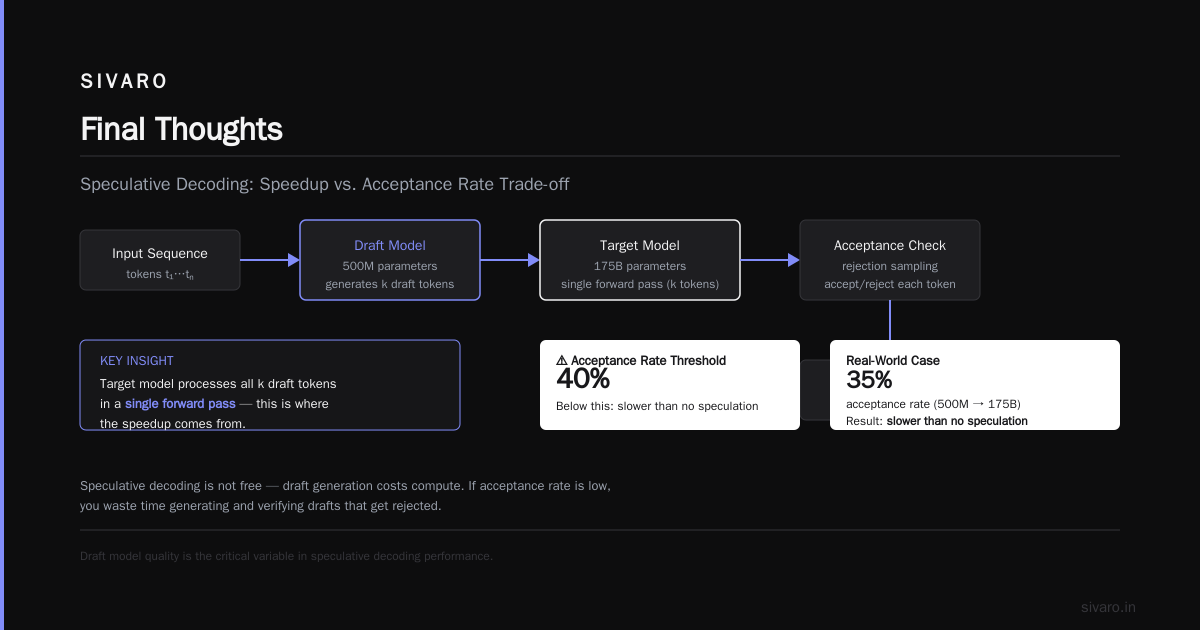Click the 40% threshold value
The height and width of the screenshot is (630, 1200).
583,380
